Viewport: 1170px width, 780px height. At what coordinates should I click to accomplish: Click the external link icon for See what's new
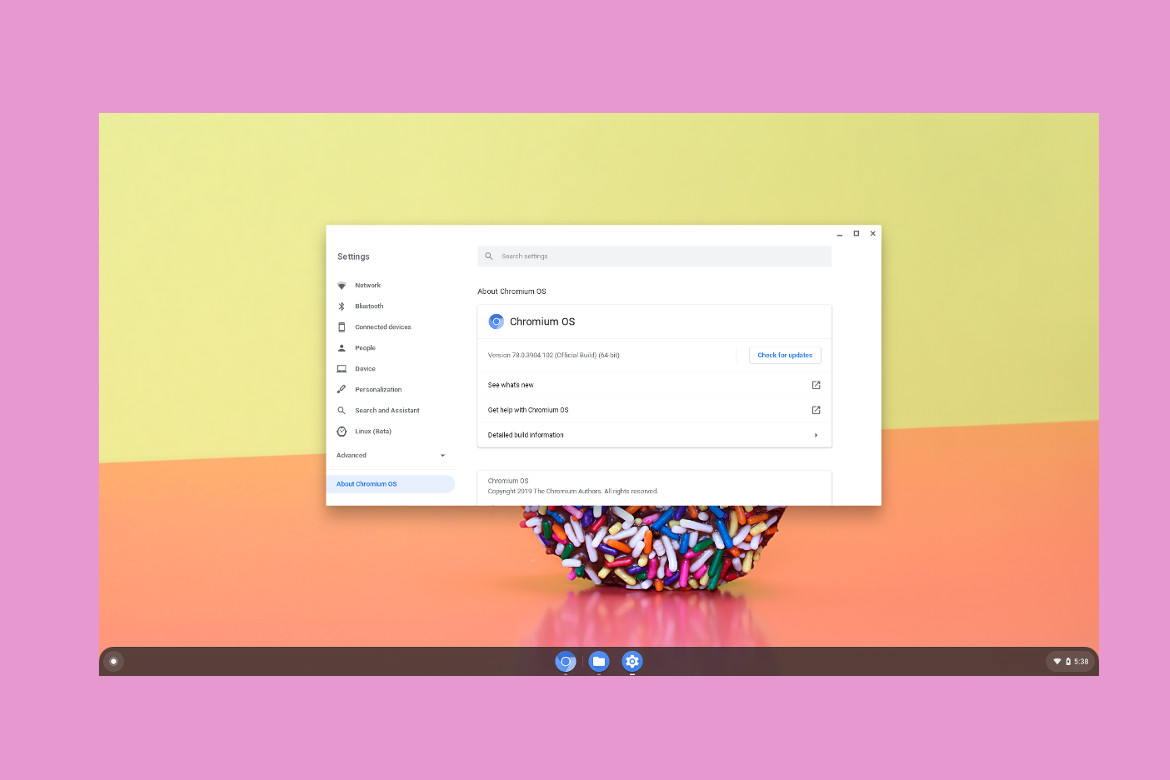(816, 385)
